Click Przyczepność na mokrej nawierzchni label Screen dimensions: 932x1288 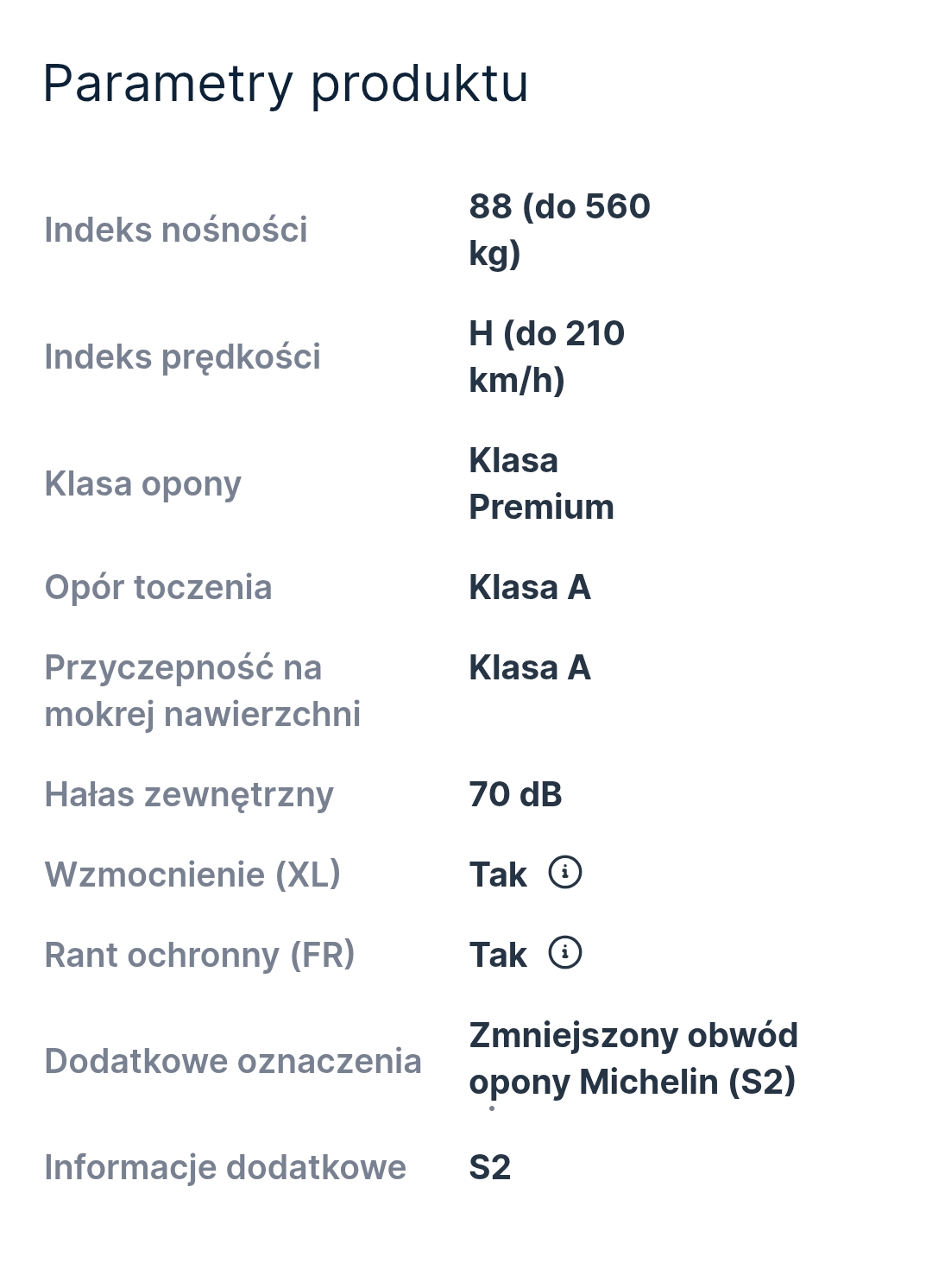point(202,691)
